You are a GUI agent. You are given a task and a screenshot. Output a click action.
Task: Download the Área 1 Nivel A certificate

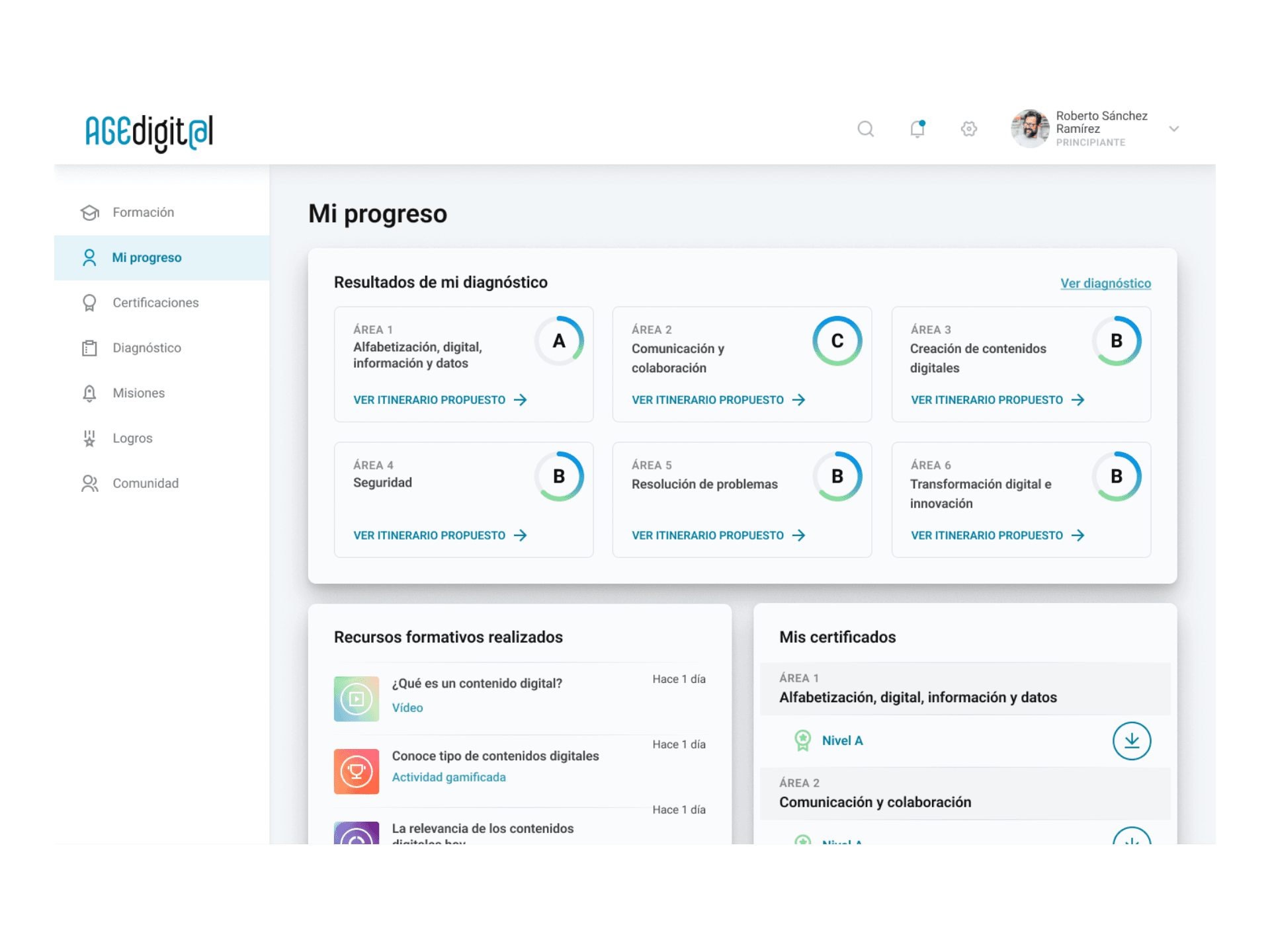pyautogui.click(x=1131, y=740)
